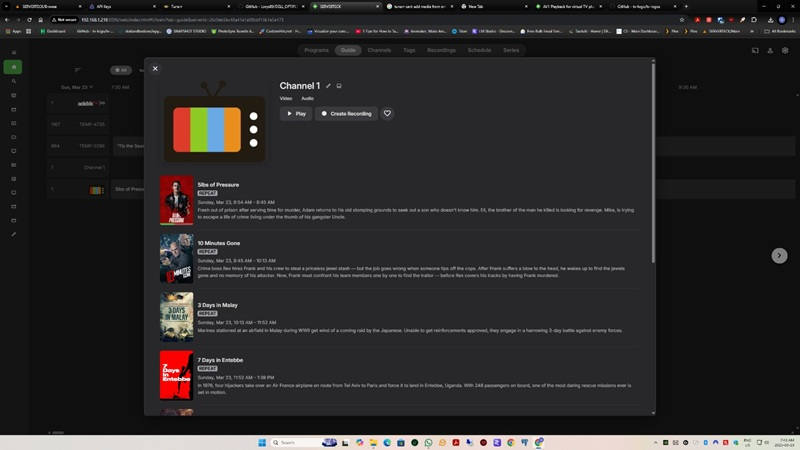
Task: Go to Home in the sidebar
Action: [13, 67]
